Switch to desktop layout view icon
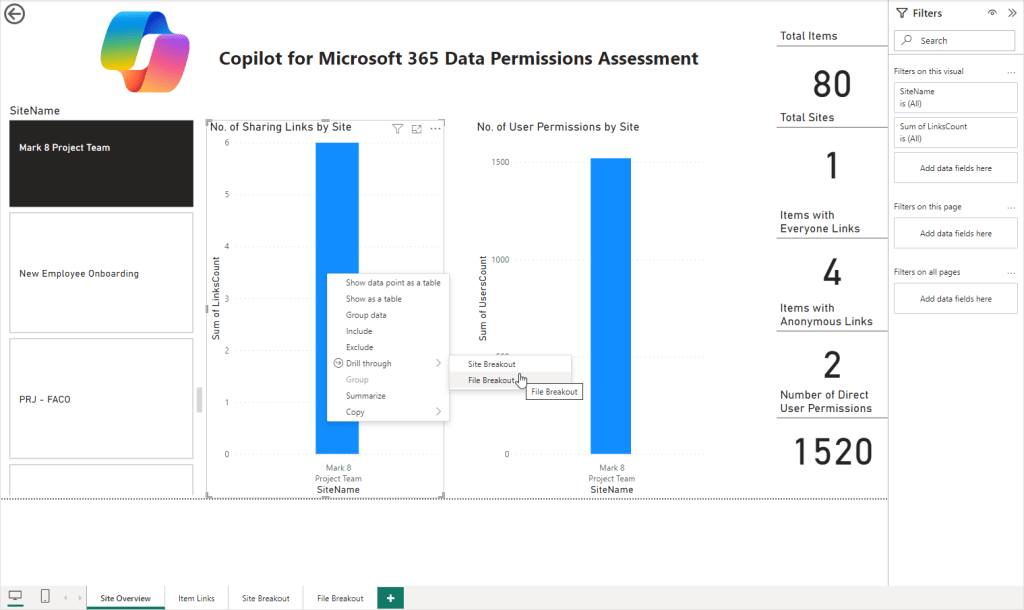 15,597
